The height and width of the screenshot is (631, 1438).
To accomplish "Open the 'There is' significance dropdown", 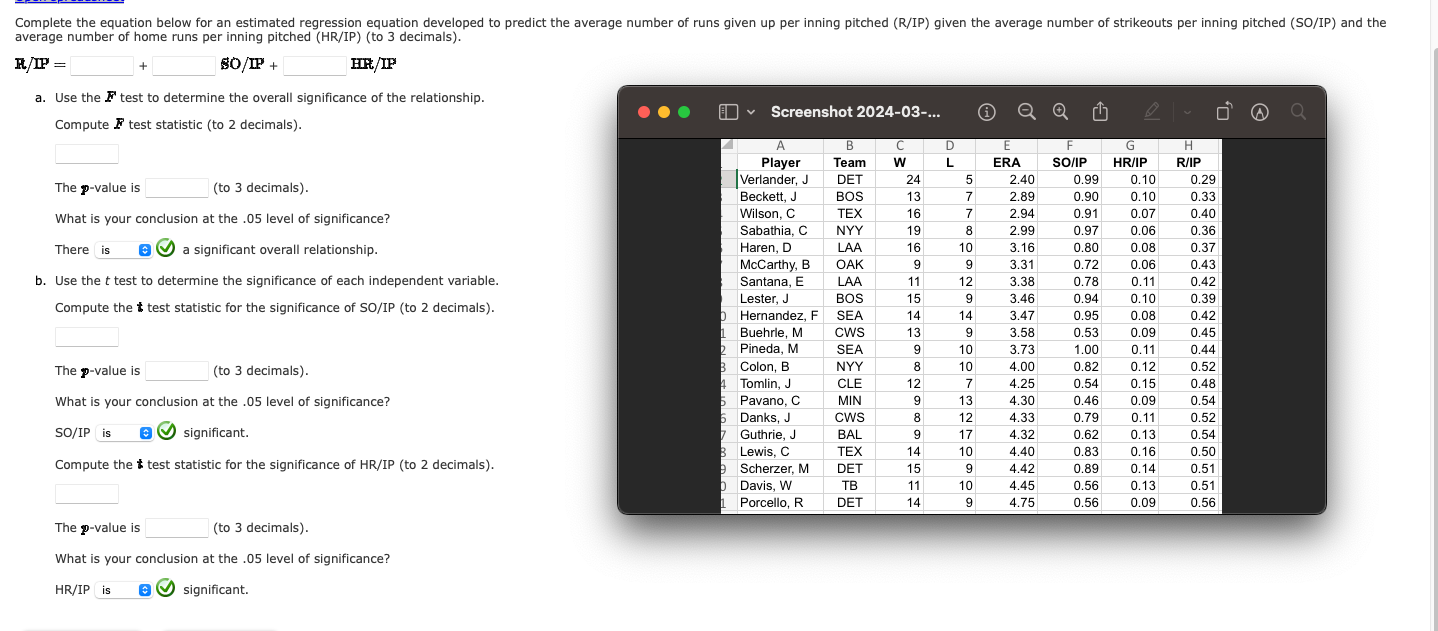I will pos(124,250).
